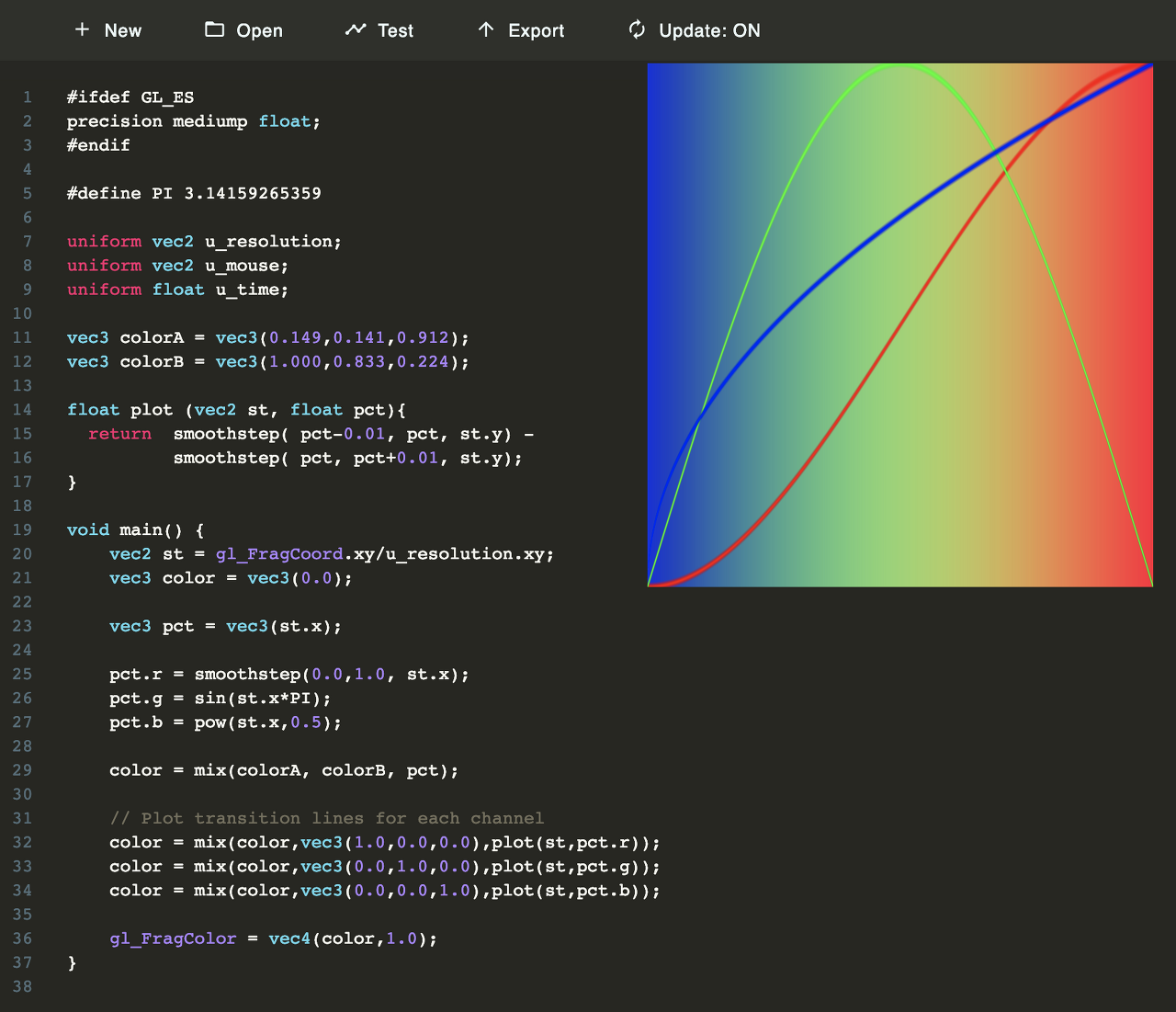Click "plot(st,pct.b)" on line 34

[566, 891]
